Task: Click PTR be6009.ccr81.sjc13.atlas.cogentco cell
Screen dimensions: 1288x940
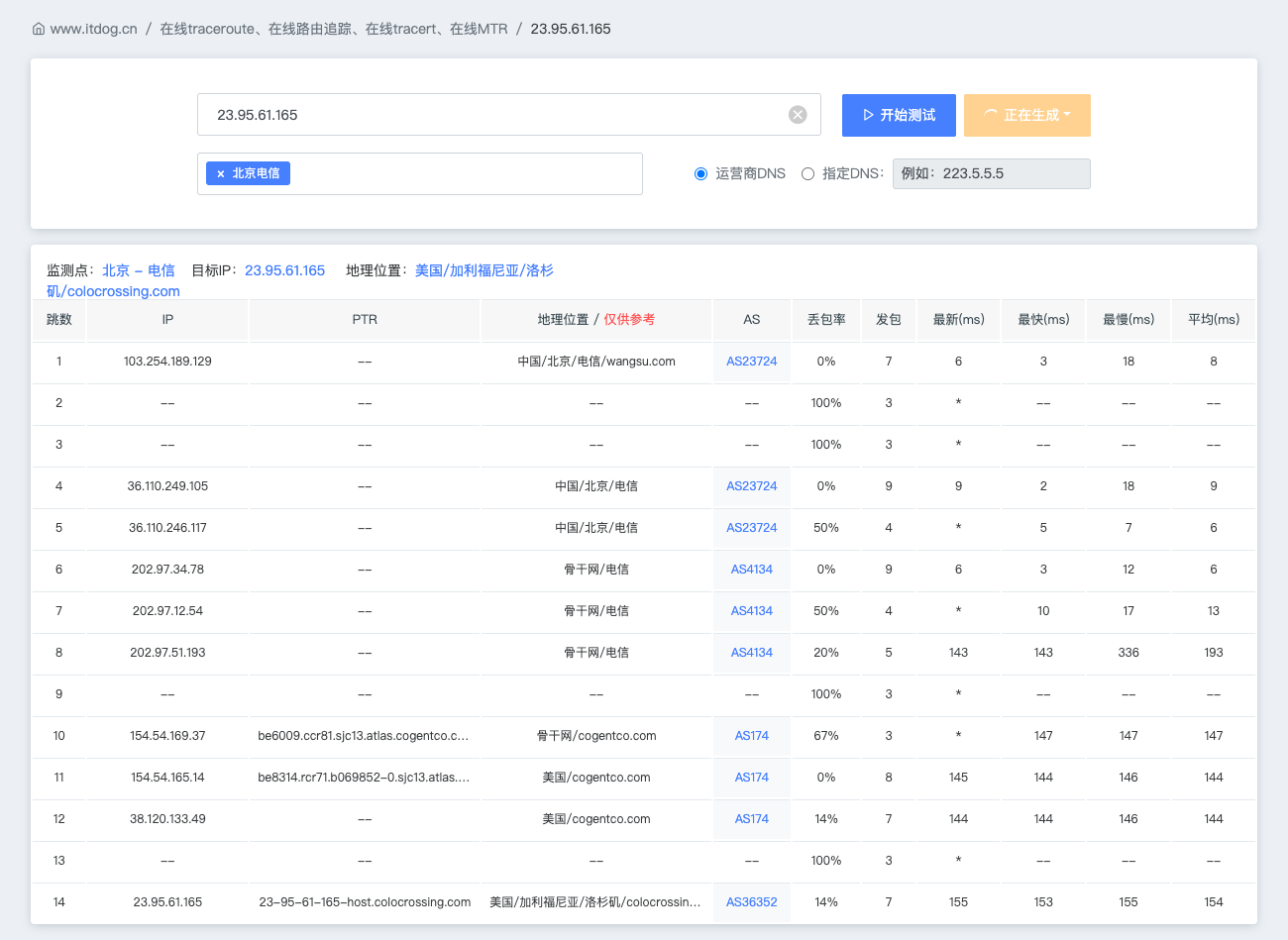Action: point(364,736)
